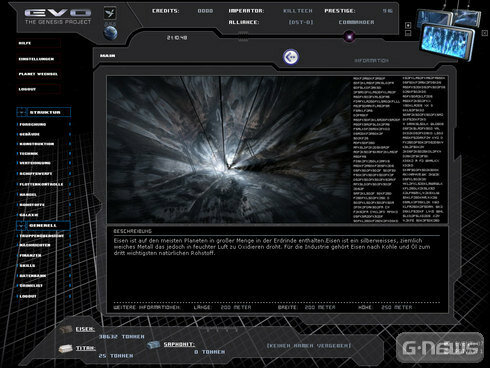Open Einstellungen settings button

click(x=38, y=59)
